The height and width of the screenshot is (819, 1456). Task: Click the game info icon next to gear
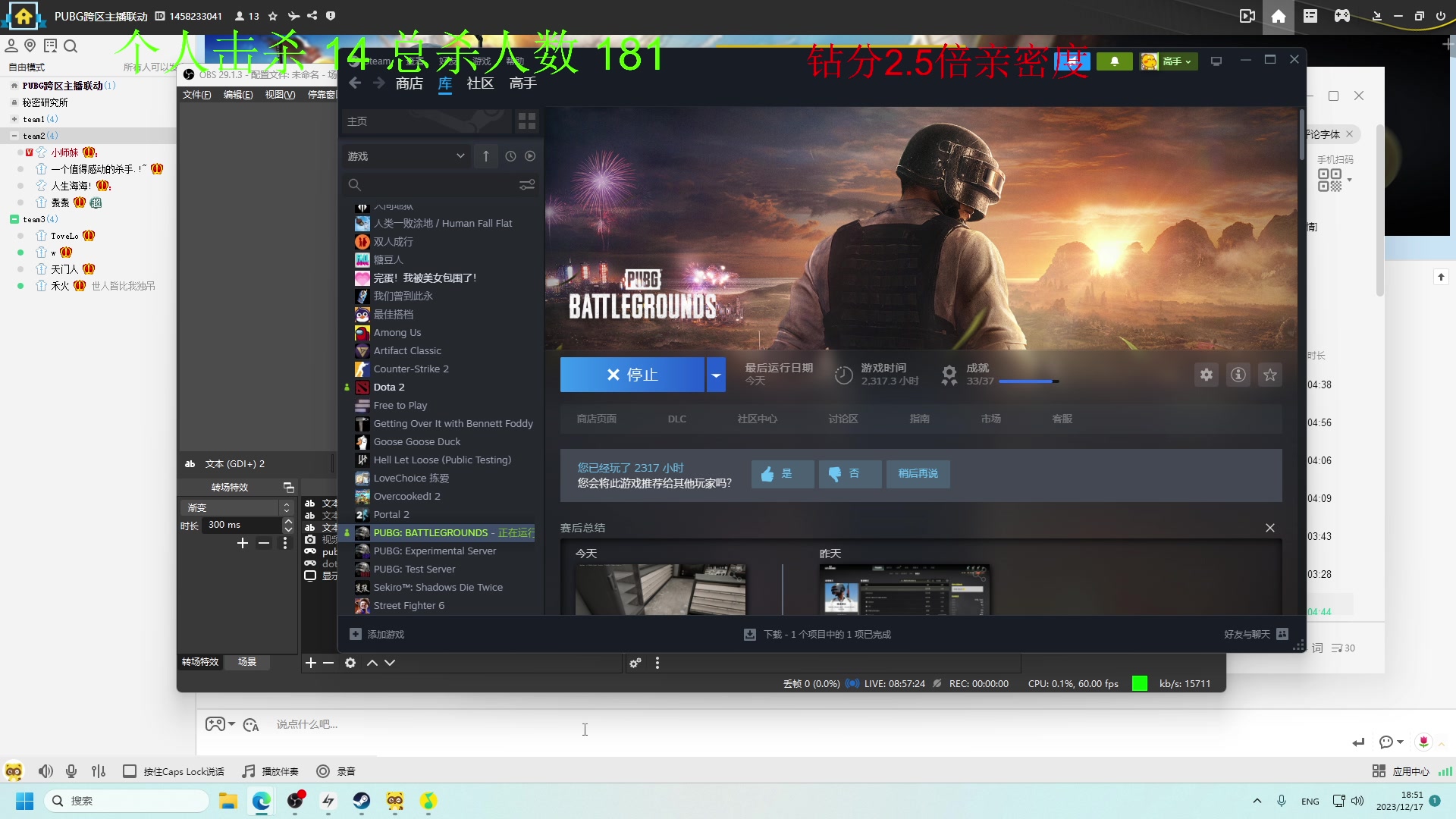(1238, 375)
